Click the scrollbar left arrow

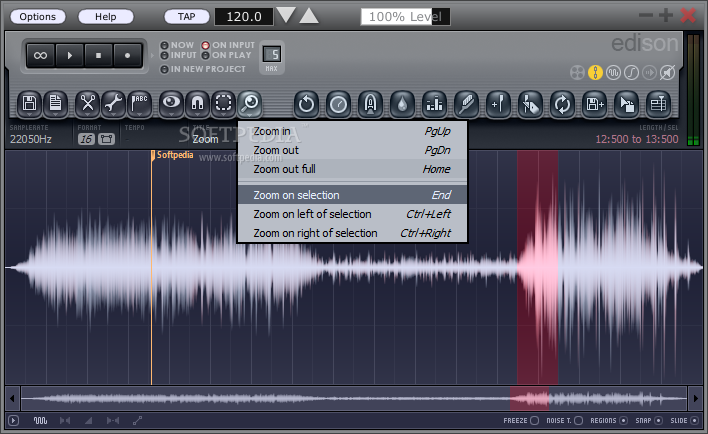tap(12, 398)
